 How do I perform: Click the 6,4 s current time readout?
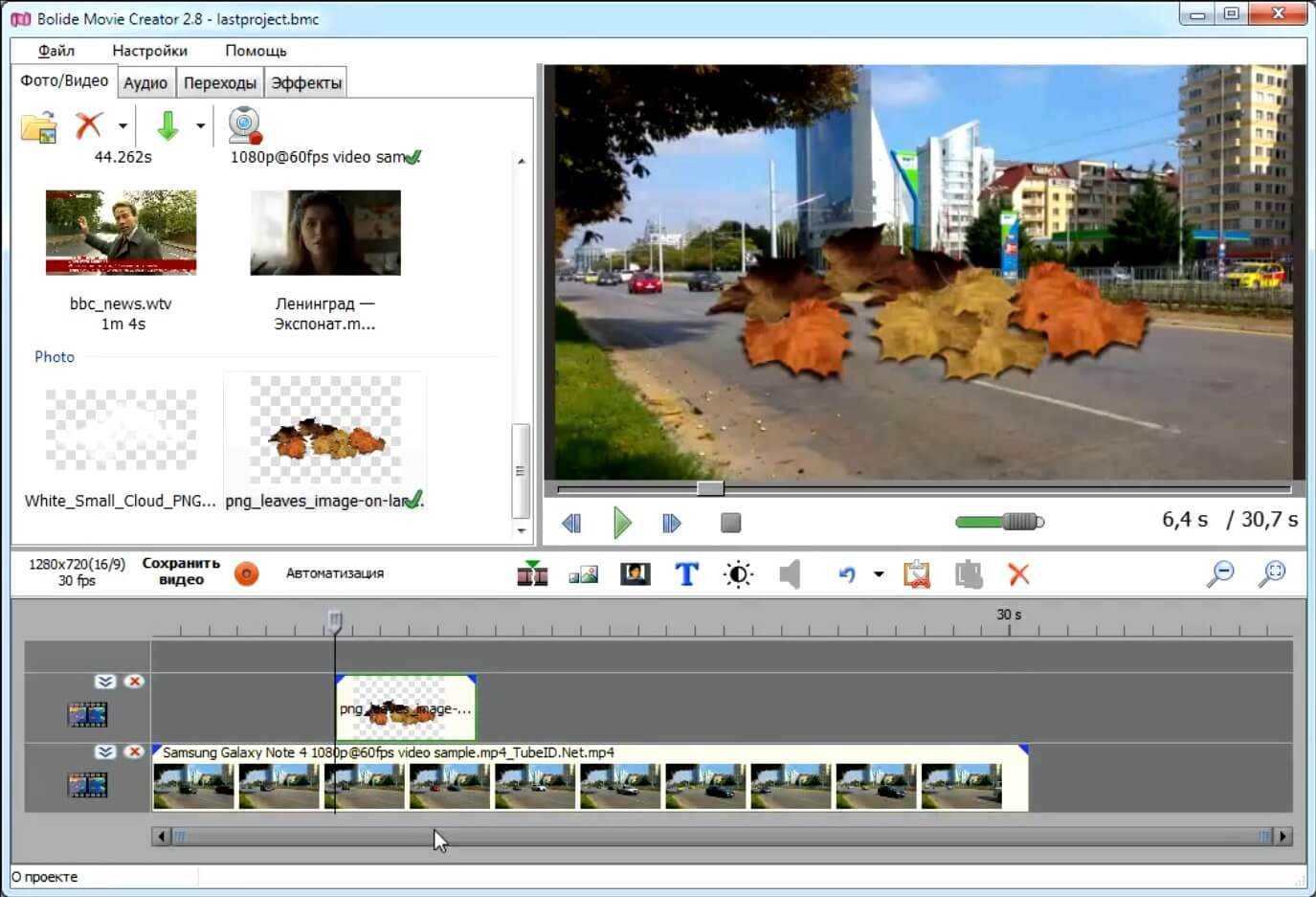pos(1185,520)
